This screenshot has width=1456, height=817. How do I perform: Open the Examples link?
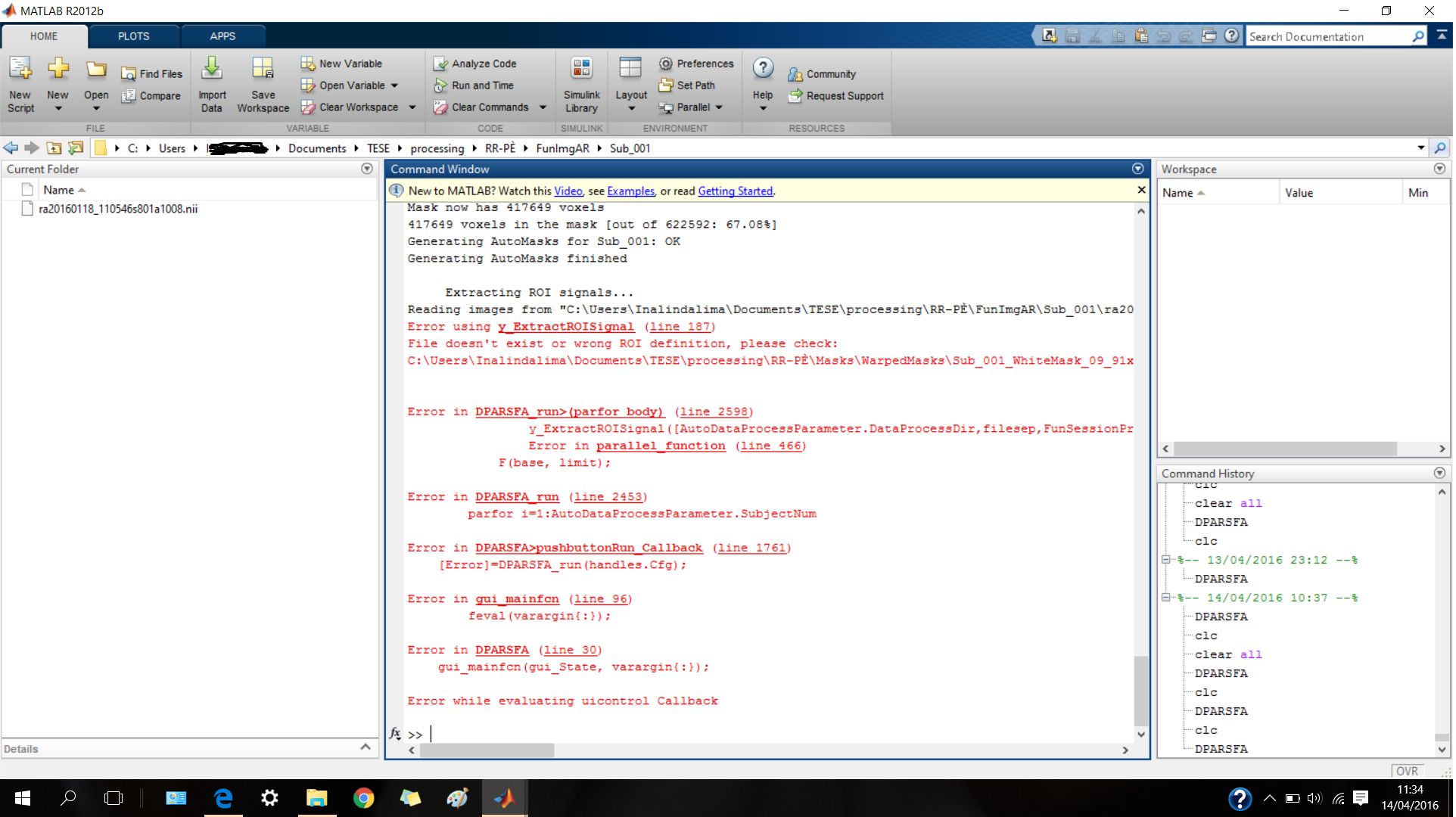tap(630, 191)
